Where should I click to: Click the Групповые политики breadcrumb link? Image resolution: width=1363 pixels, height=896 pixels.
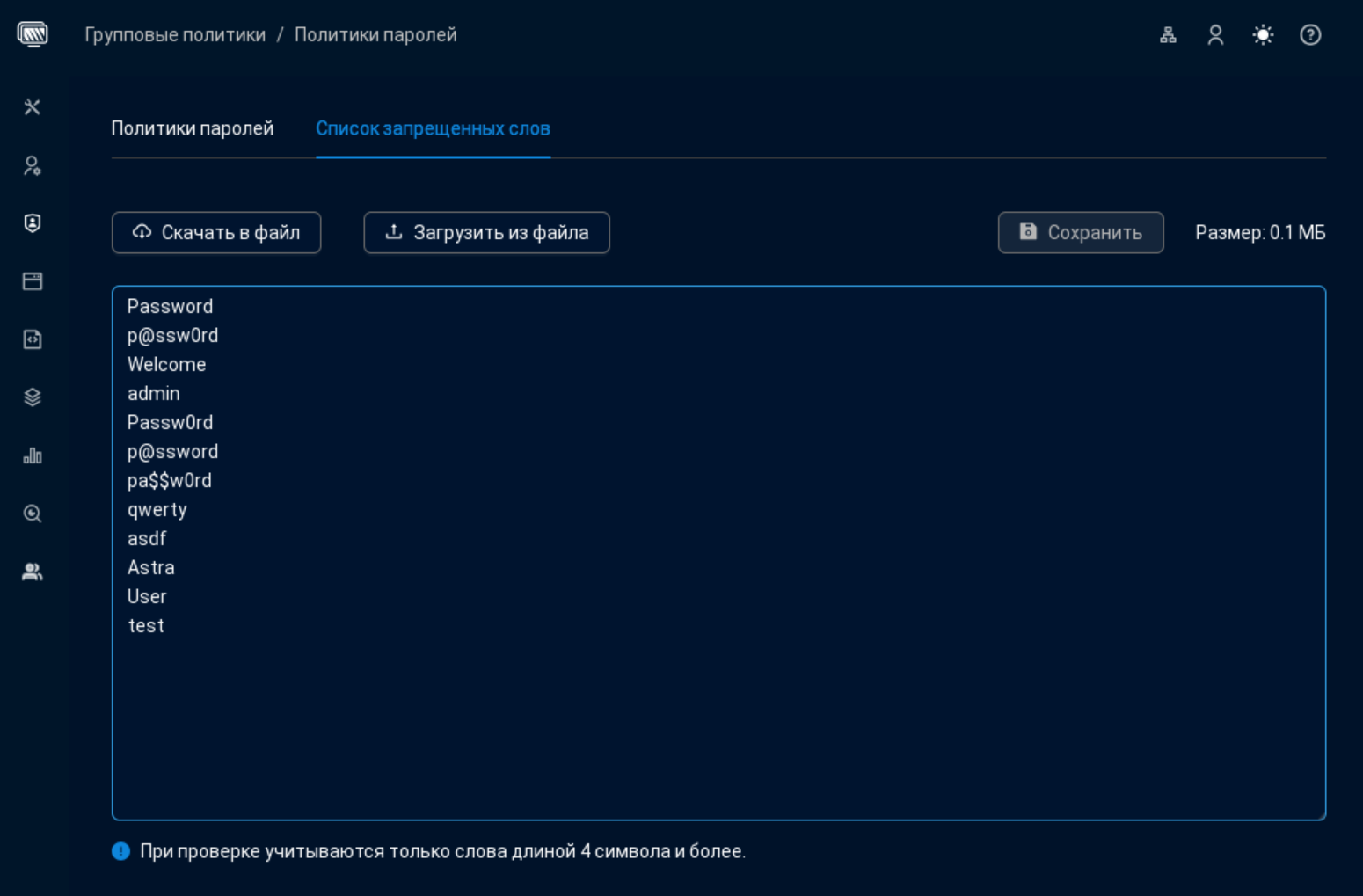175,35
